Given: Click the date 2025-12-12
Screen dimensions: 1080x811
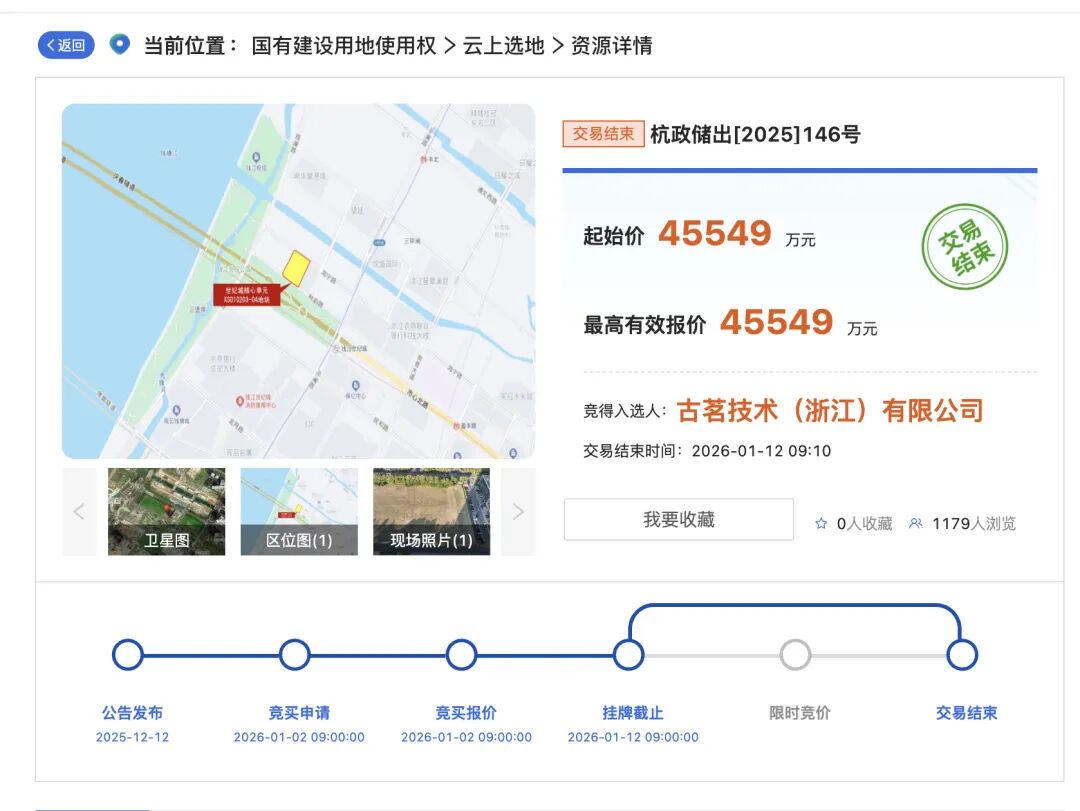Looking at the screenshot, I should click(132, 737).
